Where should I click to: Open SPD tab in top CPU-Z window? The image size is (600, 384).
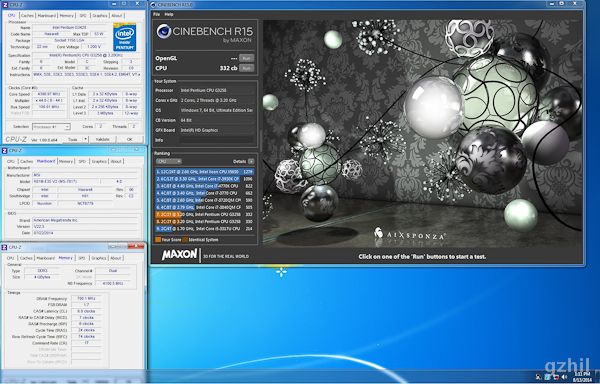83,16
